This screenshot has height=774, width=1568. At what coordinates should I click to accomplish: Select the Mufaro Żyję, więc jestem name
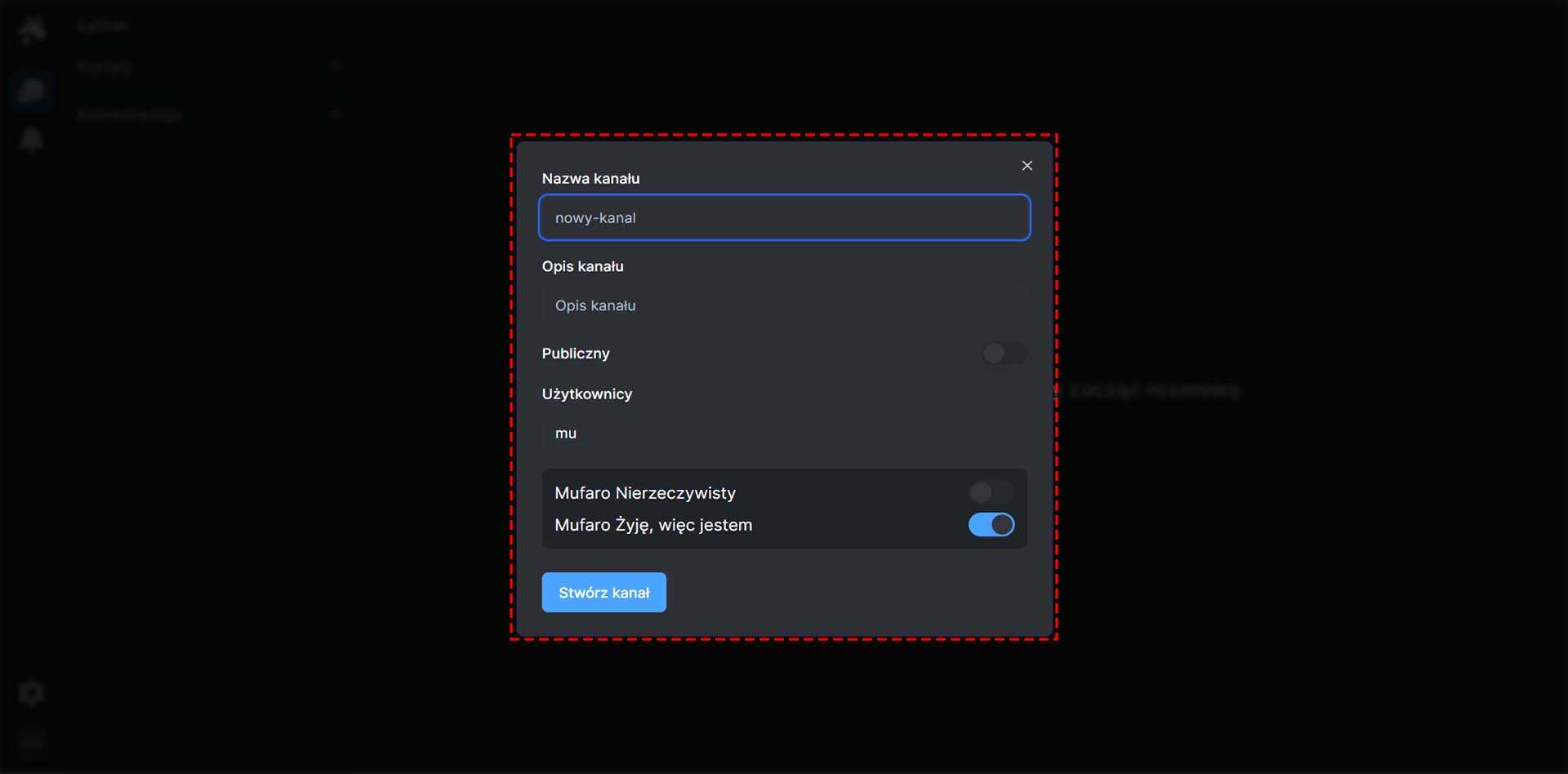click(x=653, y=525)
